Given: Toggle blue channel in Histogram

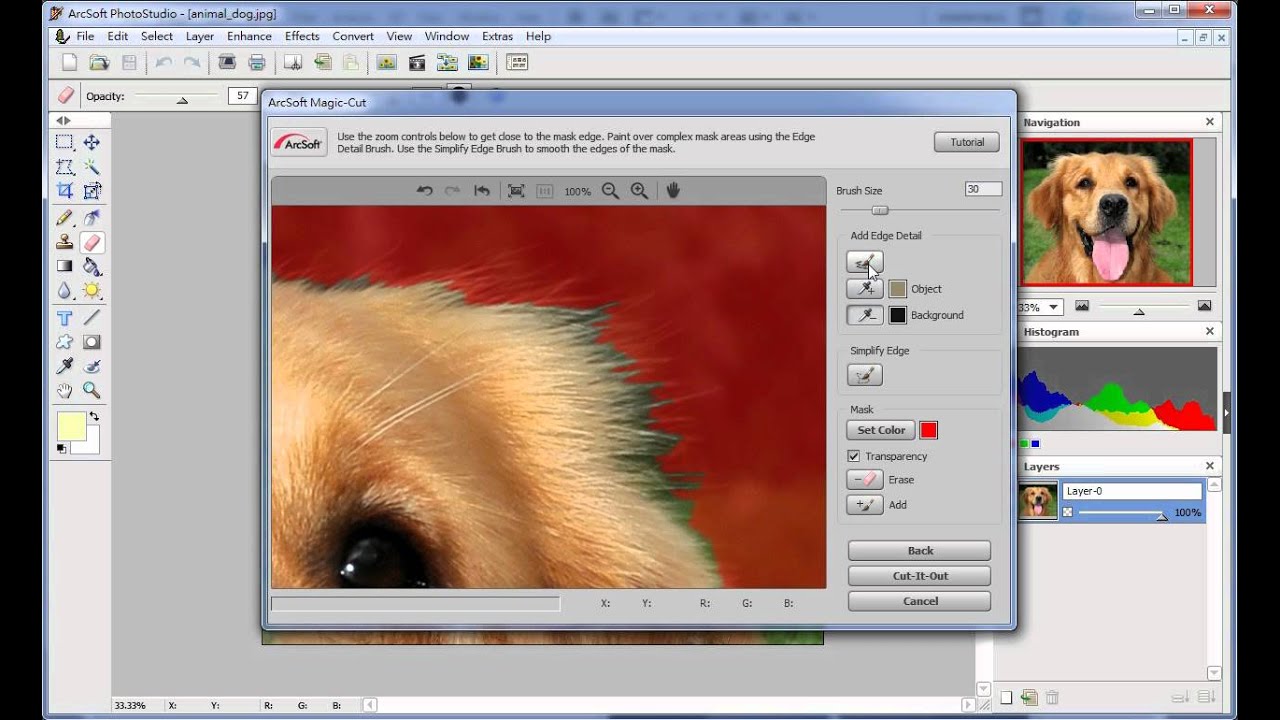Looking at the screenshot, I should coord(1035,443).
